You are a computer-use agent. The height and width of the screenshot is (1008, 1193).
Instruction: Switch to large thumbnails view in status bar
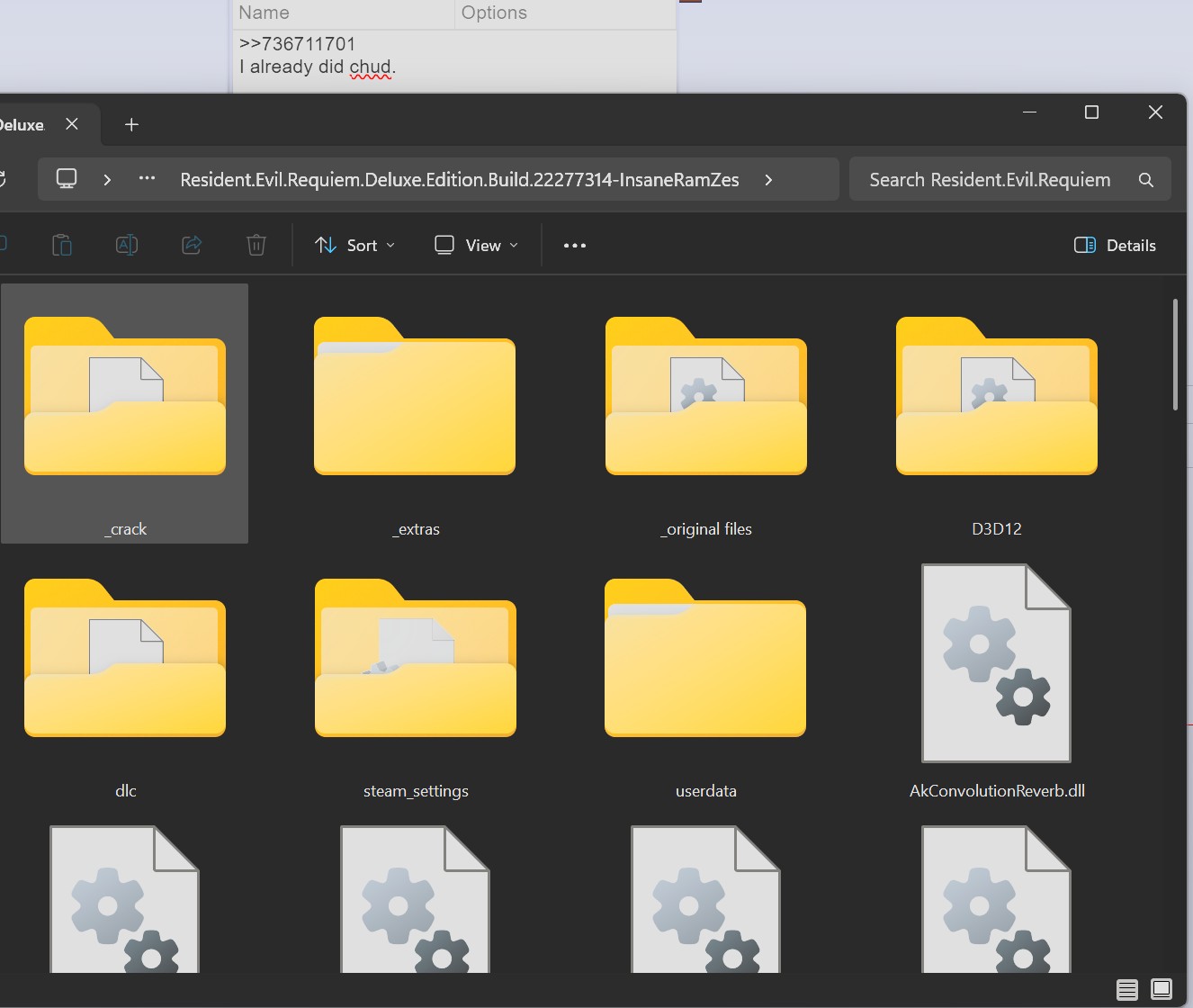(1162, 990)
